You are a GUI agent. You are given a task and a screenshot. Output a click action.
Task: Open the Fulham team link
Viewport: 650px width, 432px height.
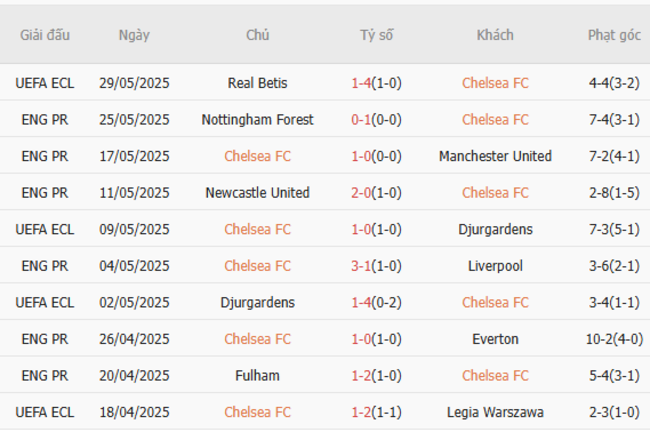[257, 376]
